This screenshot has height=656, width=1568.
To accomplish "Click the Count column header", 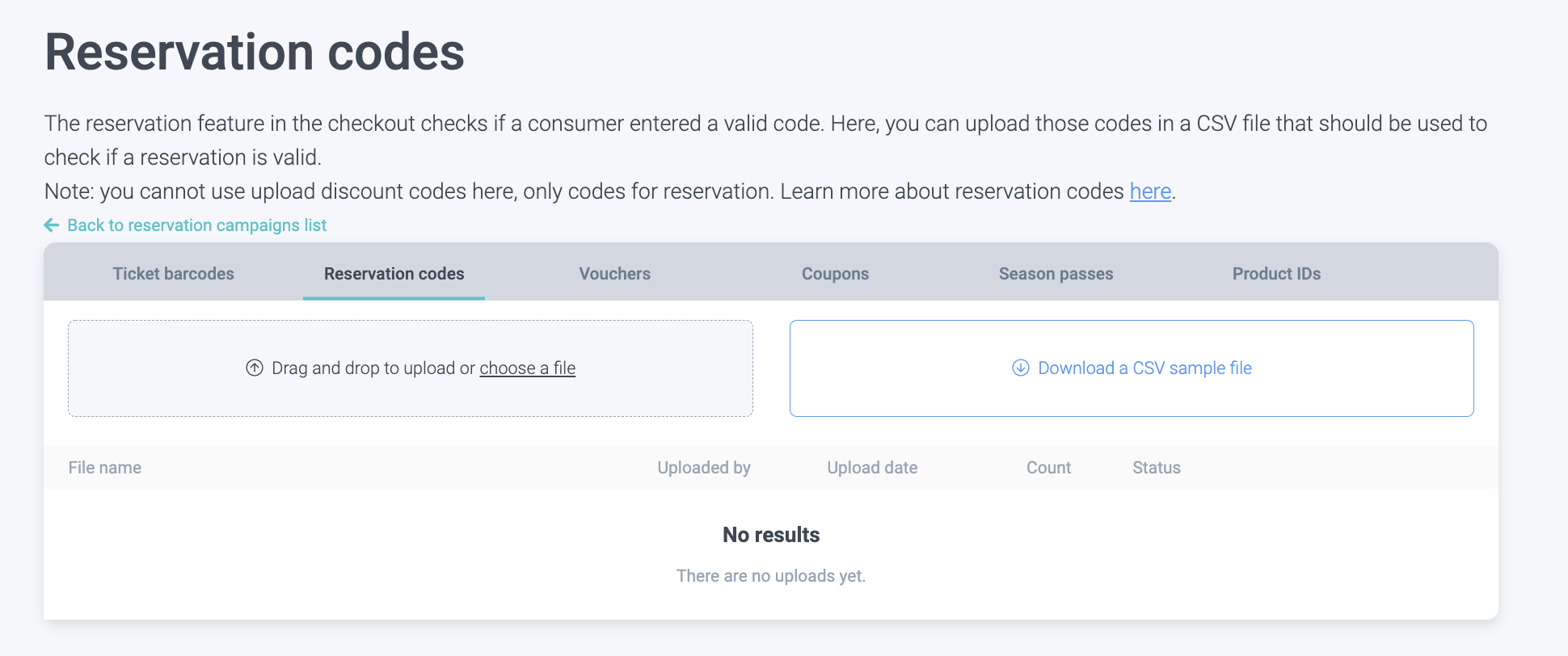I will pyautogui.click(x=1048, y=468).
